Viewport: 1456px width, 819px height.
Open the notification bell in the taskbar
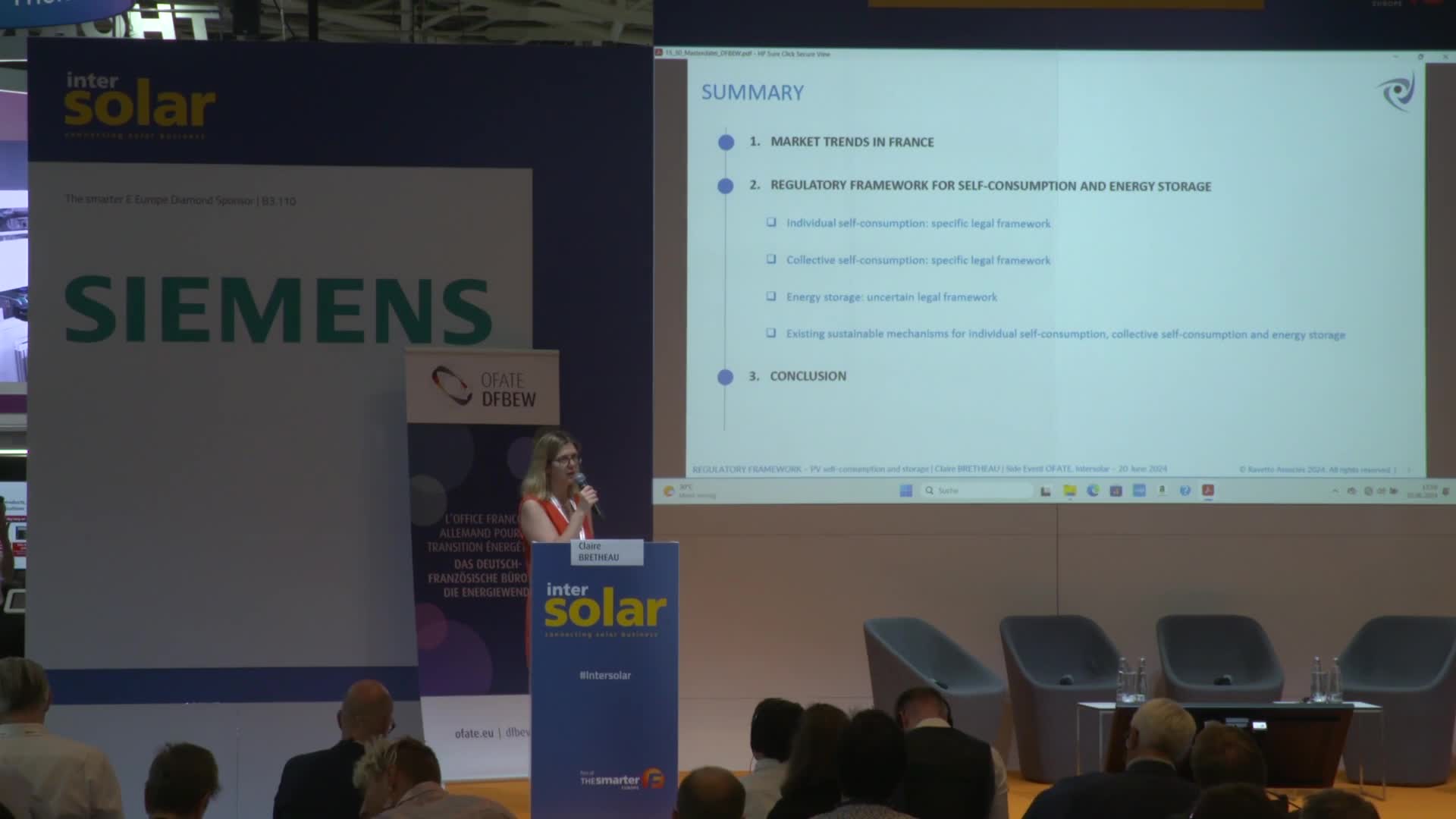(x=1445, y=491)
